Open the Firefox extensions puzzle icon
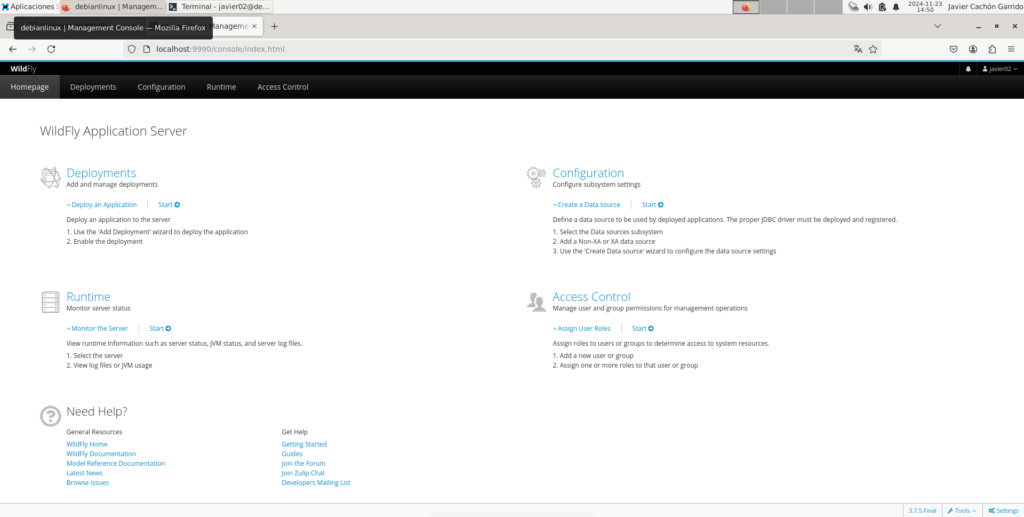 pos(992,49)
